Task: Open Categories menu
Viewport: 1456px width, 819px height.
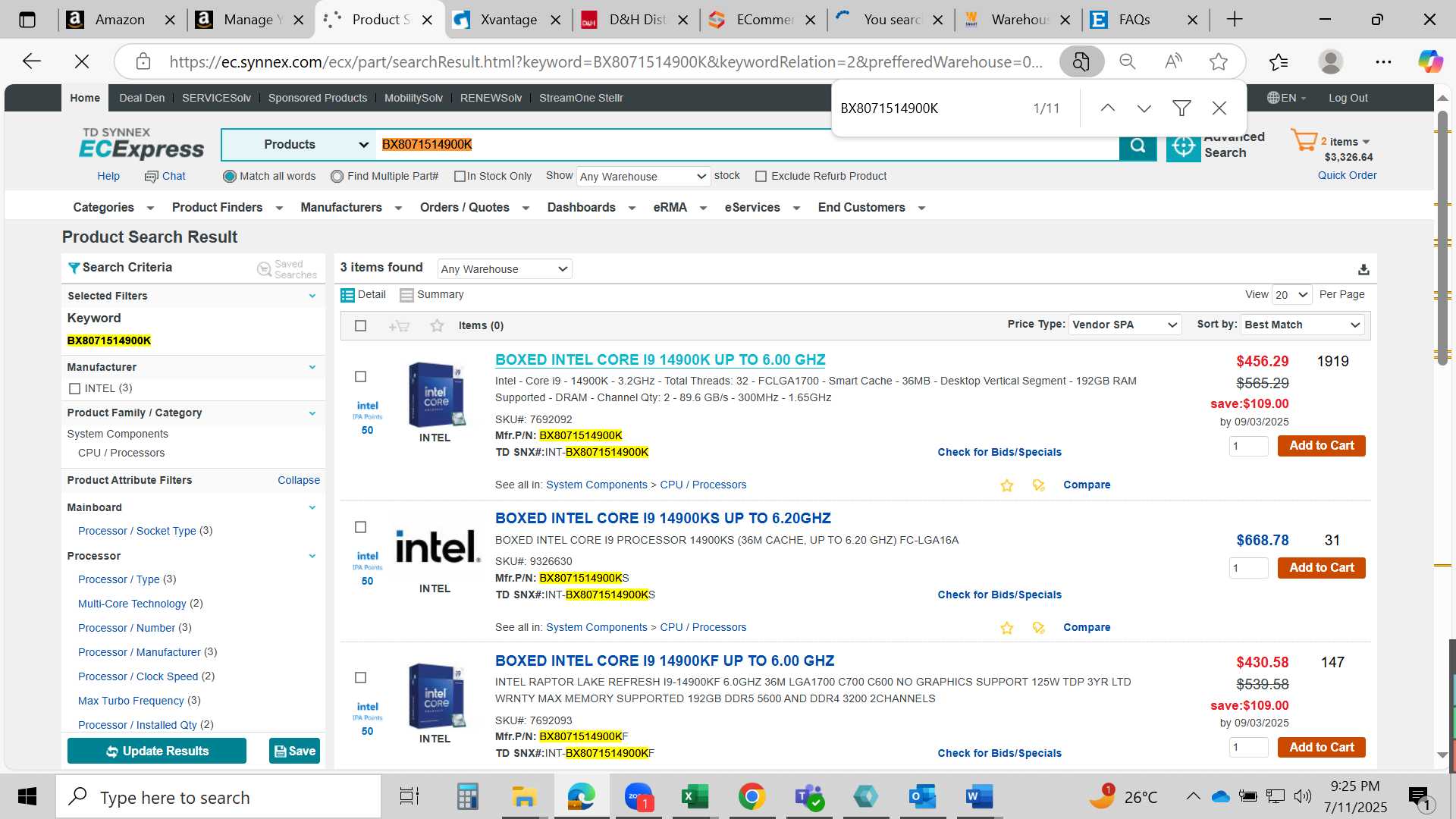Action: coord(113,208)
